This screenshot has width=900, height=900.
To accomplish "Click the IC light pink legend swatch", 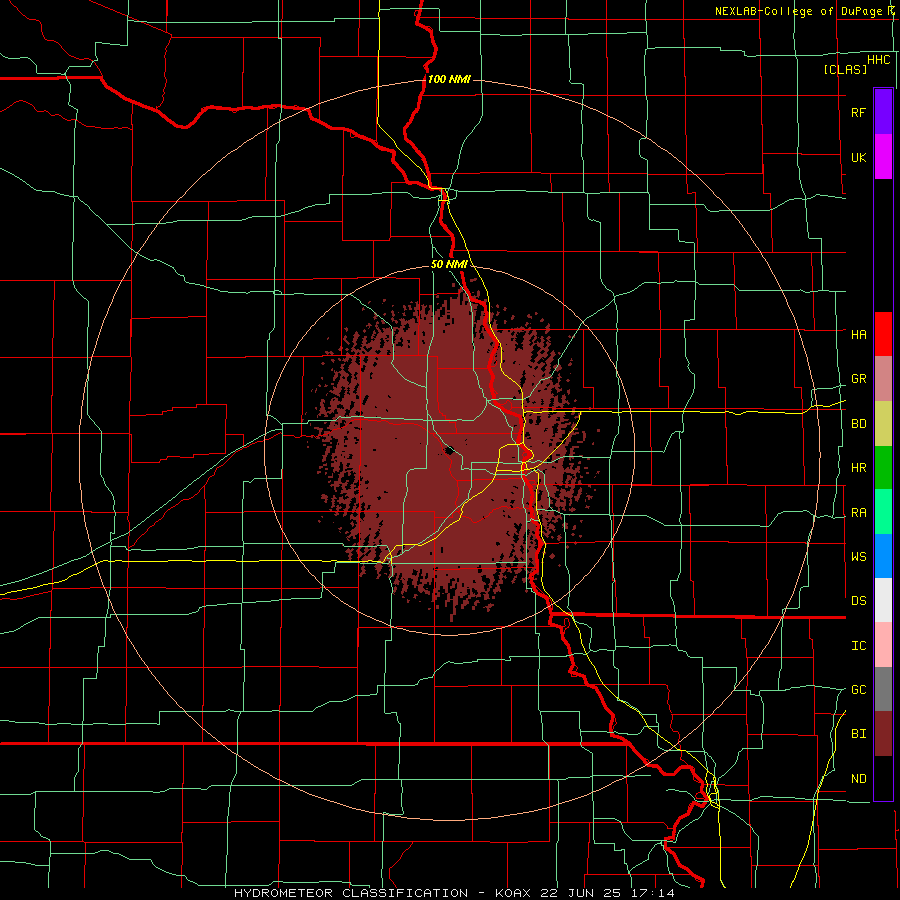I will tap(883, 645).
